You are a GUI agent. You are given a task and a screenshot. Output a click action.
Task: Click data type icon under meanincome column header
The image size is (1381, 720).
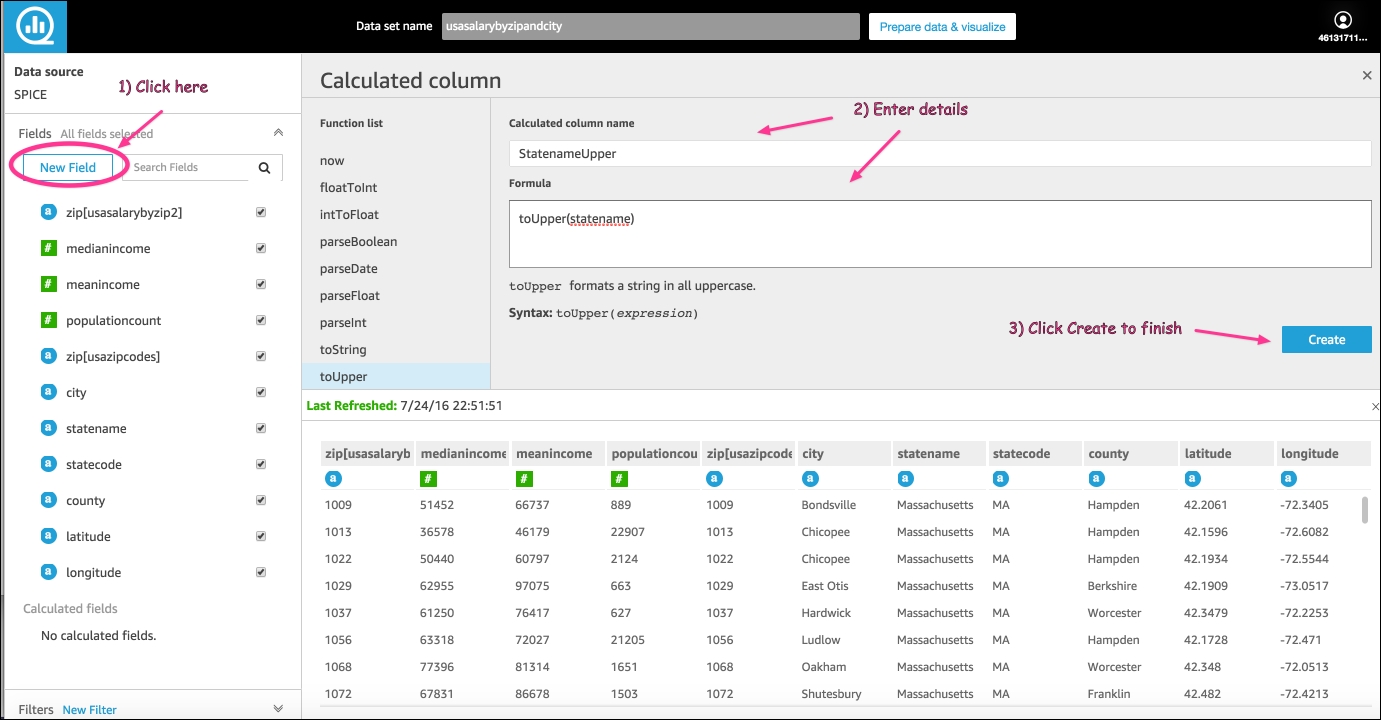524,479
